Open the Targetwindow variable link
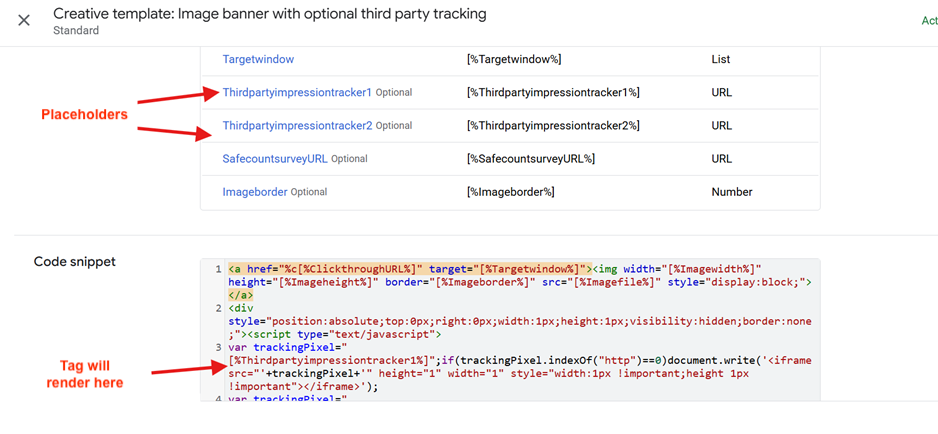 pos(258,59)
